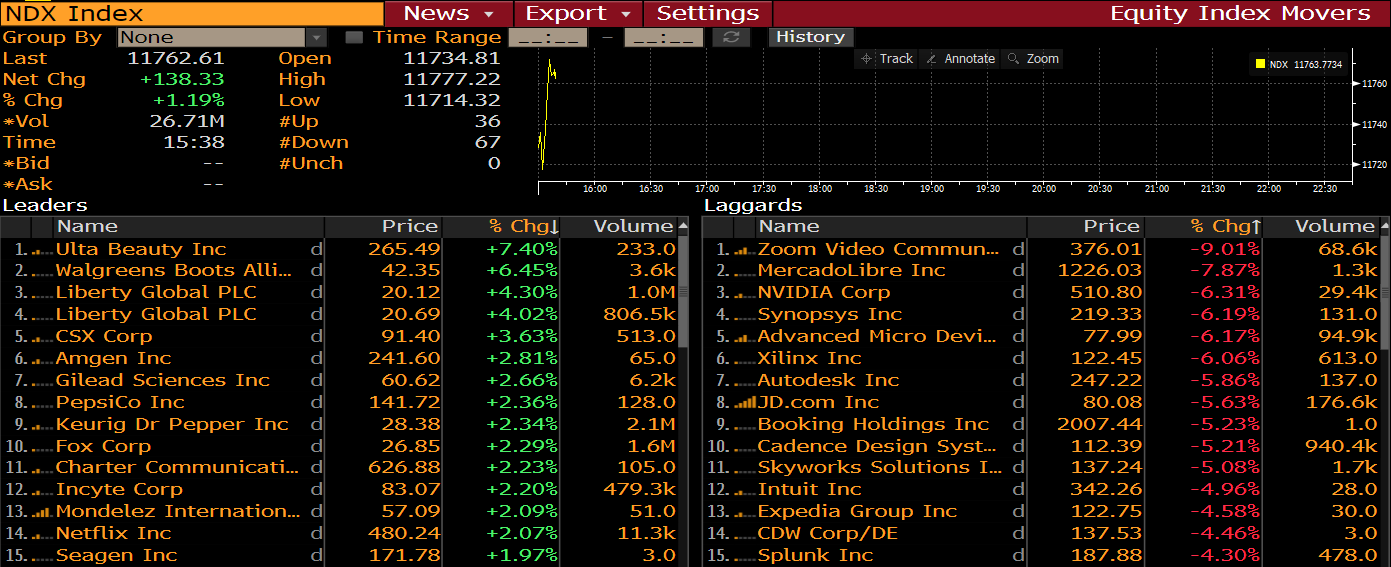
Task: Click the volume bar icon for Ulta Beauty Inc
Action: pyautogui.click(x=42, y=250)
